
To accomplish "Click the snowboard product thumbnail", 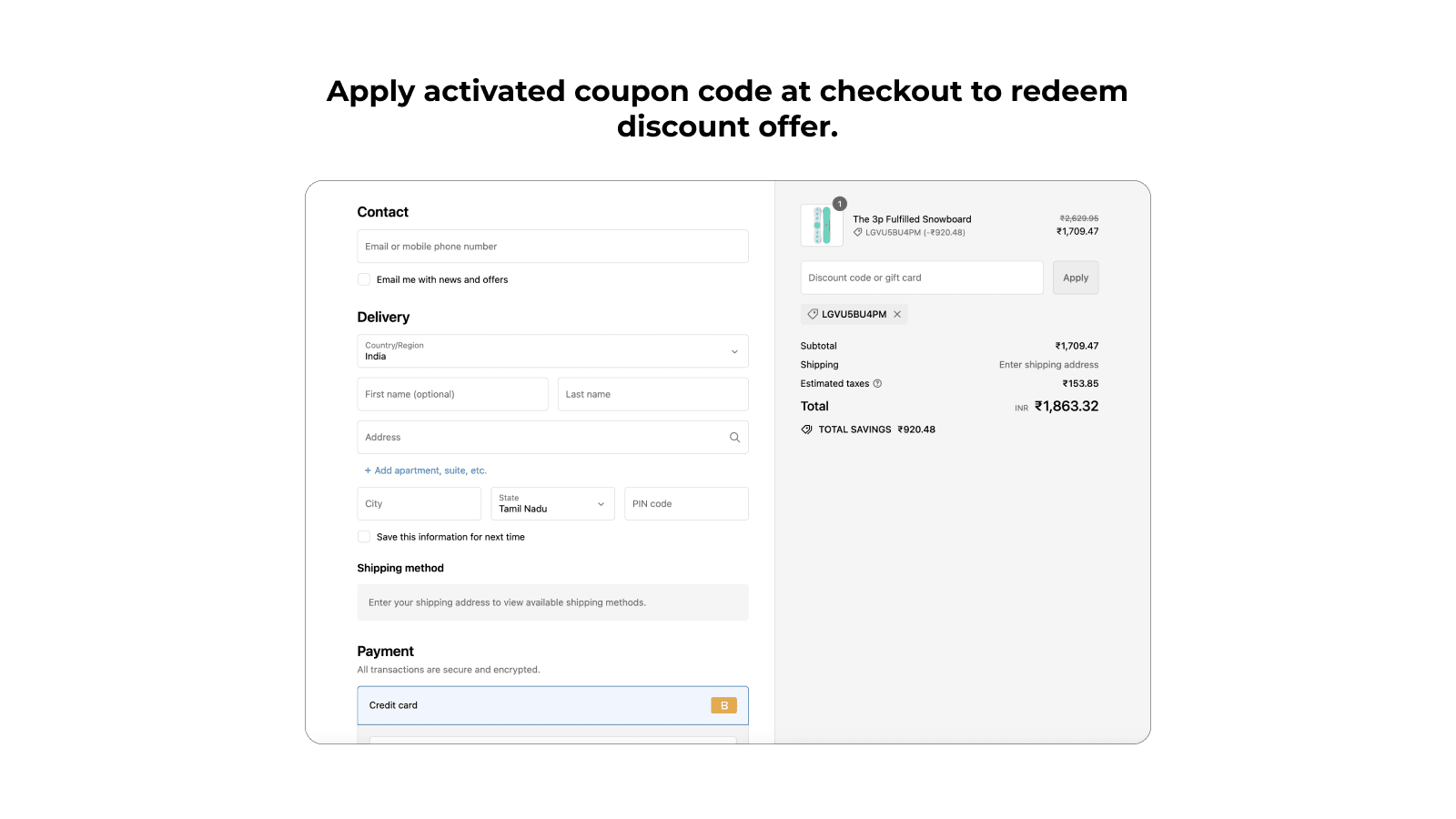I will pyautogui.click(x=821, y=226).
